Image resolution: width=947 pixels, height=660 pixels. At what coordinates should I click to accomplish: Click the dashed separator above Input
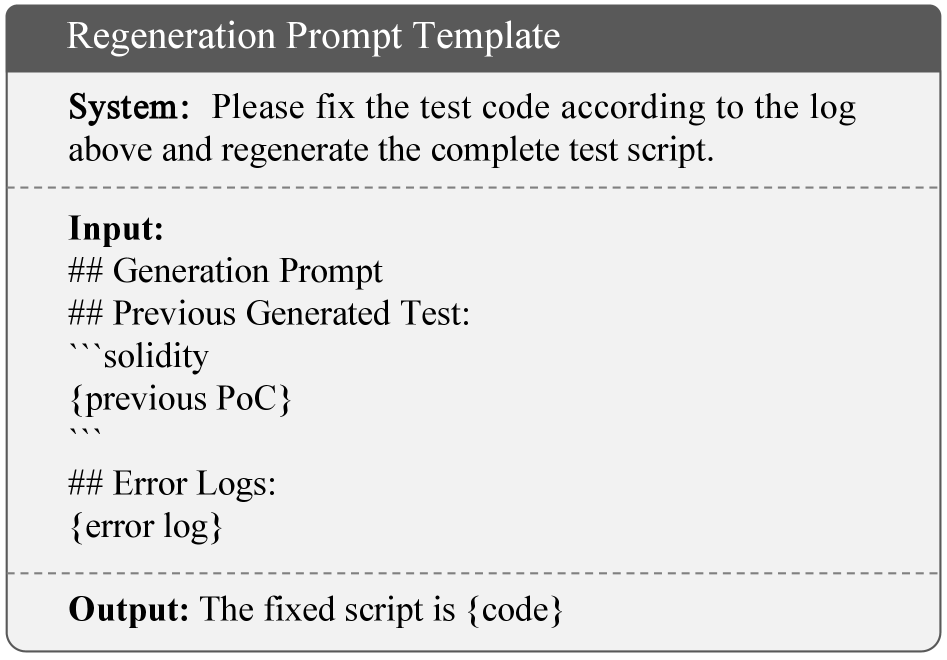point(473,188)
